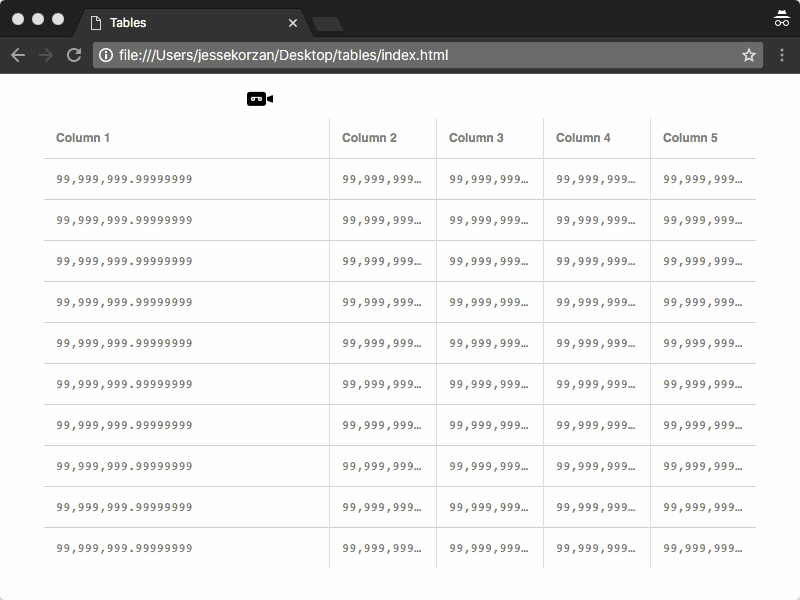Viewport: 800px width, 600px height.
Task: Click last row truncated value in Column 5
Action: click(x=702, y=548)
